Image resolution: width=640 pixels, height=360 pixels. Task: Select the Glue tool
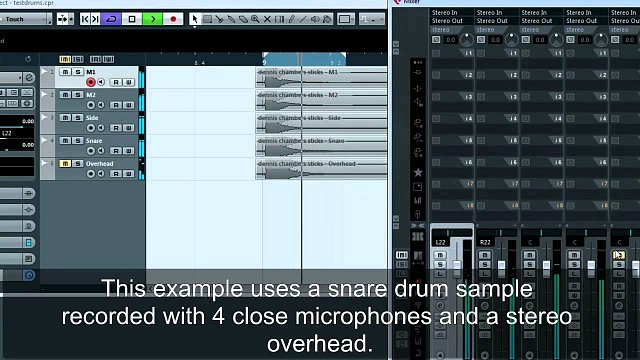(231, 19)
